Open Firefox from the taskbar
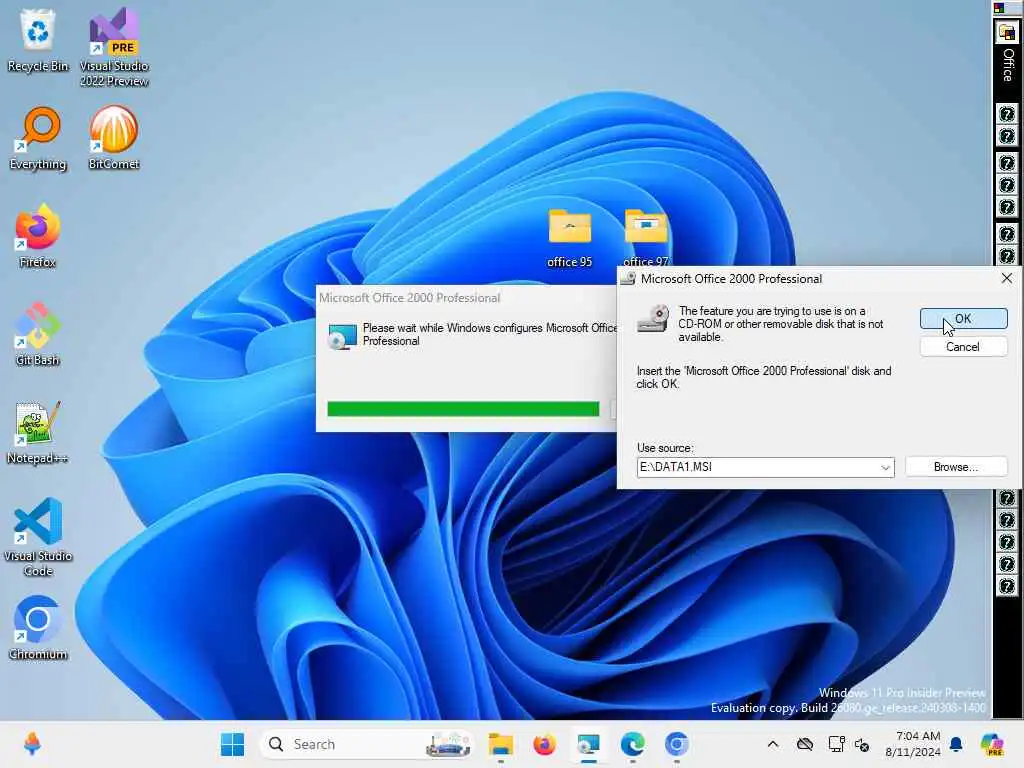 [545, 744]
